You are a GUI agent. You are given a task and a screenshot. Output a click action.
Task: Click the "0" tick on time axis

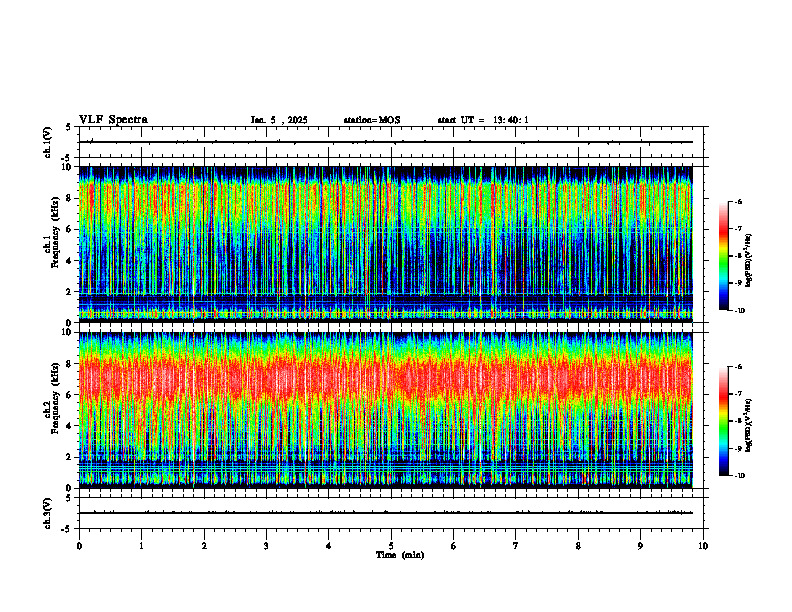[79, 546]
